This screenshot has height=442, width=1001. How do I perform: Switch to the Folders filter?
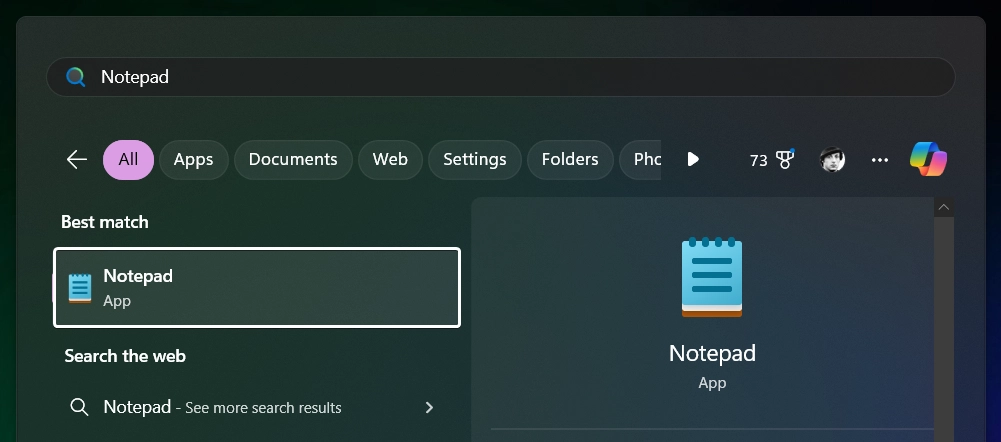click(570, 160)
